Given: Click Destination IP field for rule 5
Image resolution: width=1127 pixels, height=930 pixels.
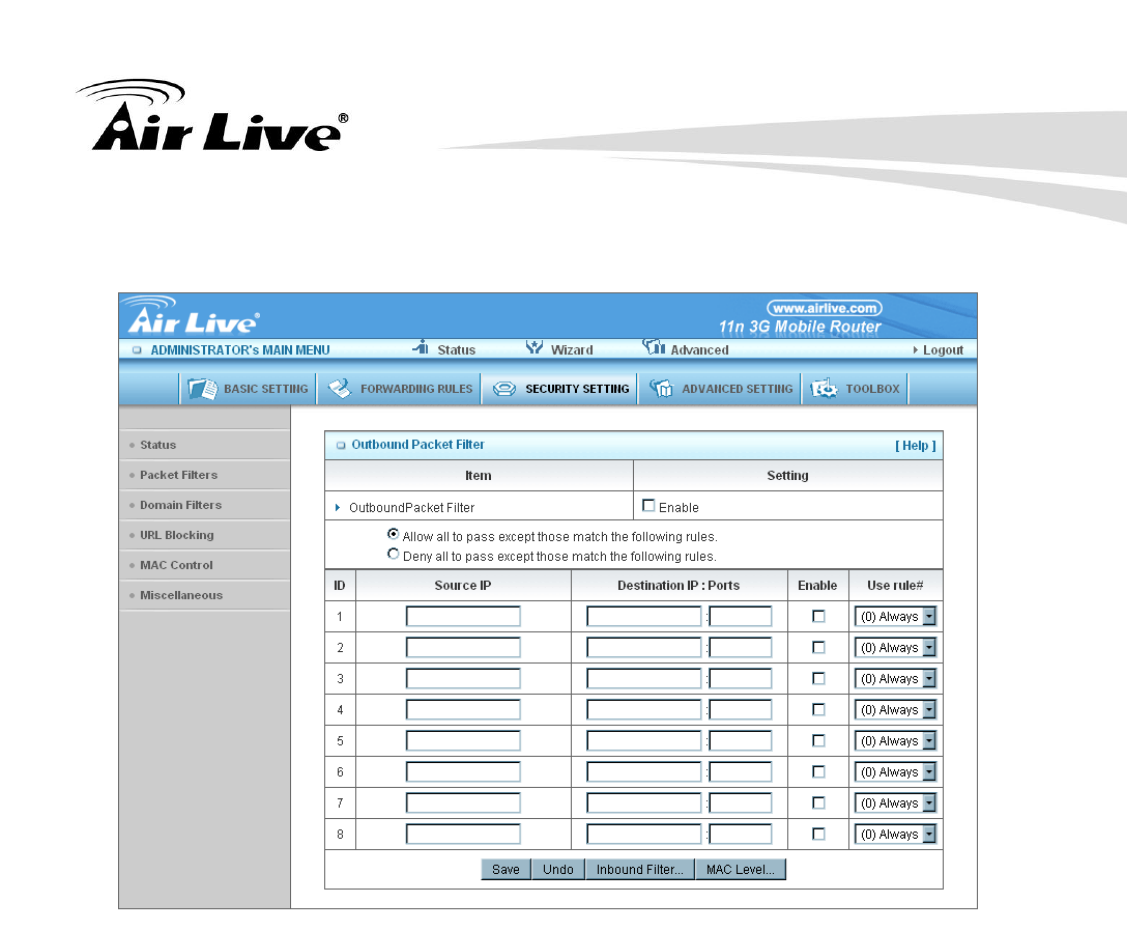Looking at the screenshot, I should pos(643,741).
